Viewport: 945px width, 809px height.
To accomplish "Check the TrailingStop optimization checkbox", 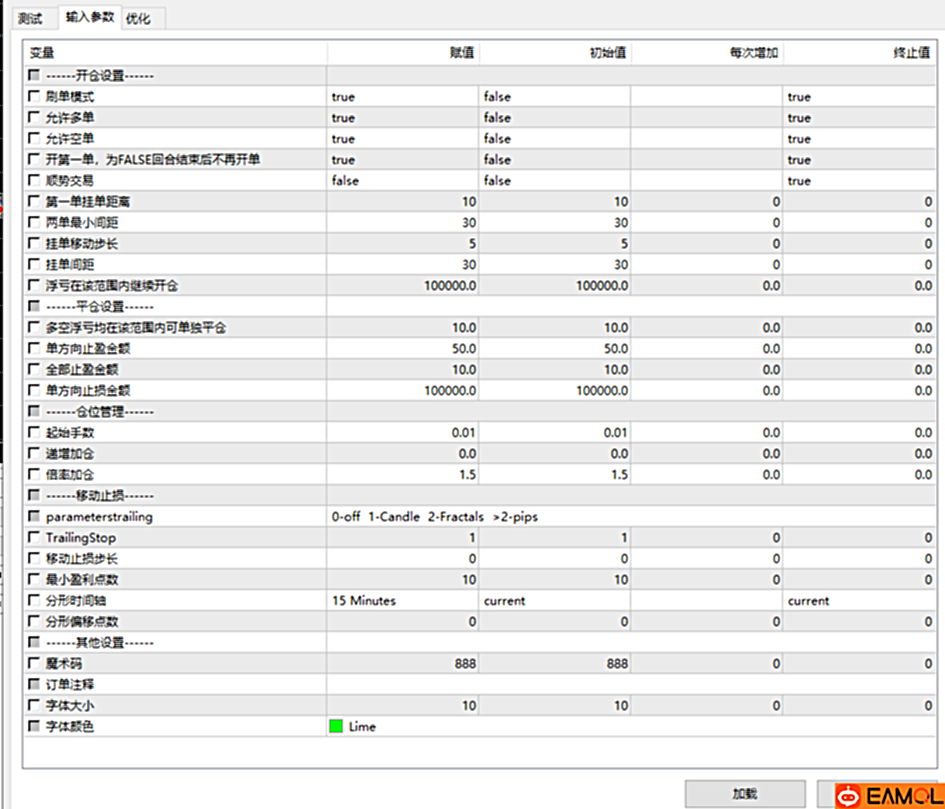I will (x=35, y=538).
